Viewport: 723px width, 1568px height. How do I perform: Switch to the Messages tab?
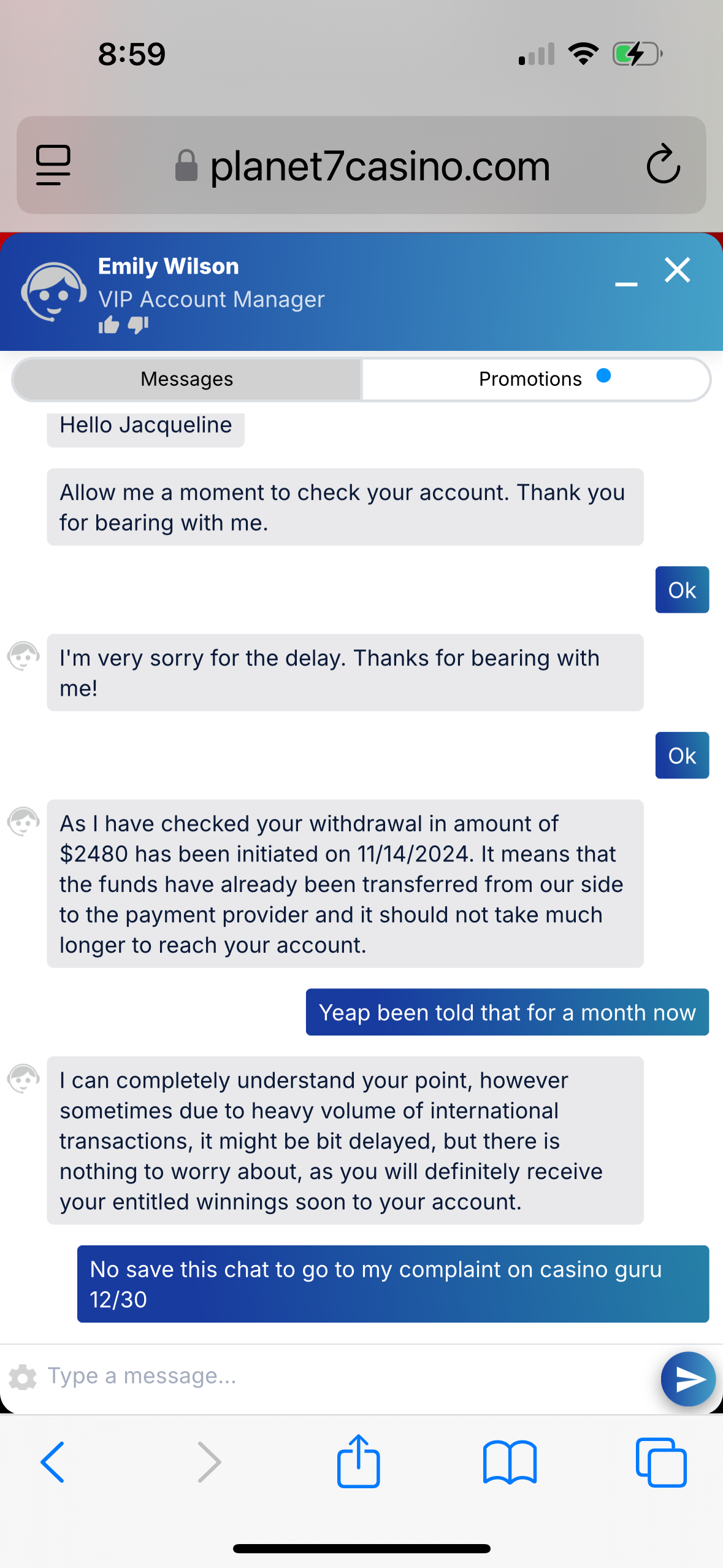[x=187, y=379]
